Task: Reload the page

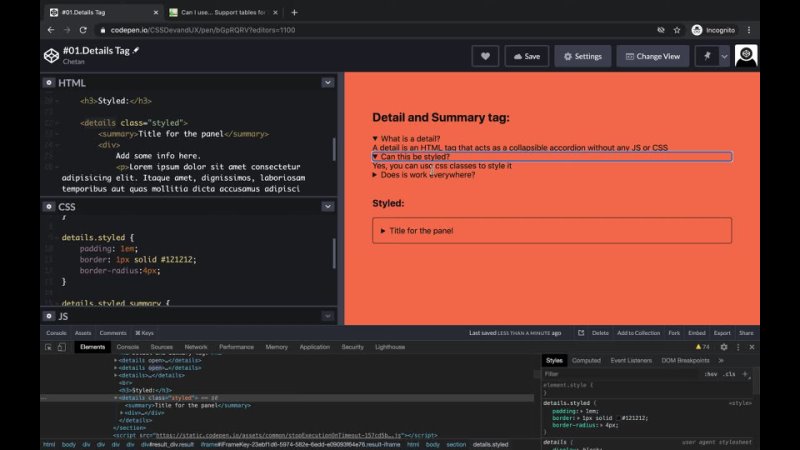Action: (83, 30)
